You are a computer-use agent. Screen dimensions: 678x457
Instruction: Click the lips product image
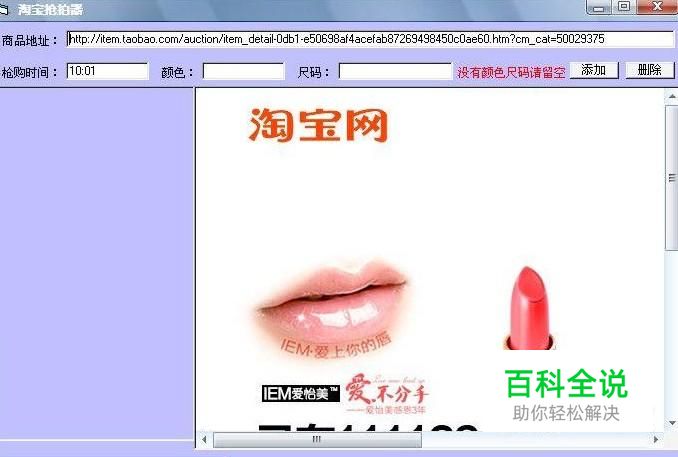331,309
